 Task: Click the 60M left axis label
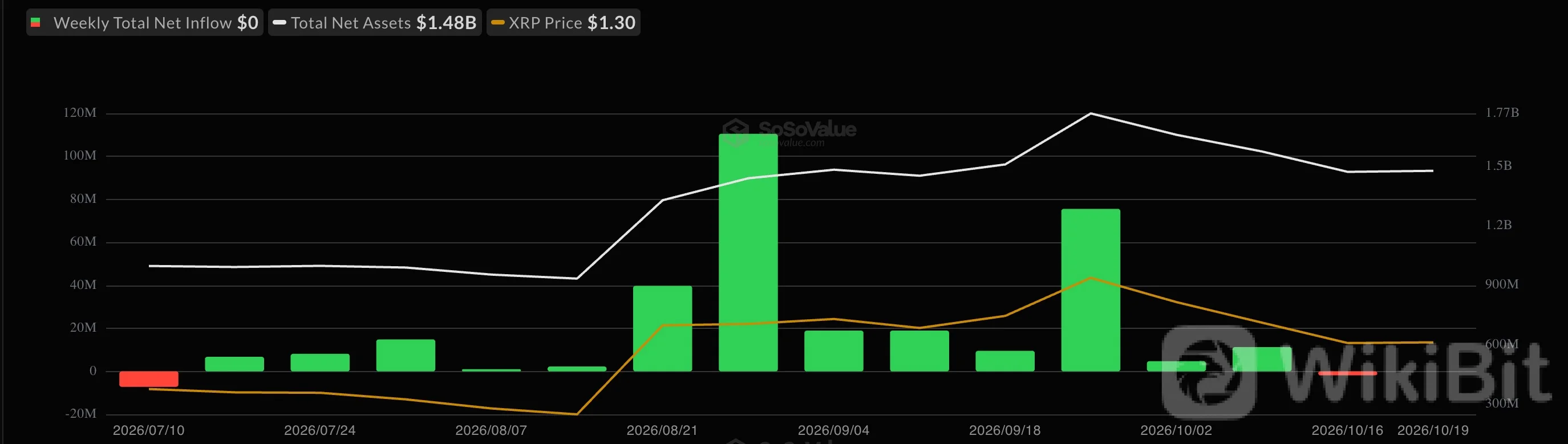[83, 242]
